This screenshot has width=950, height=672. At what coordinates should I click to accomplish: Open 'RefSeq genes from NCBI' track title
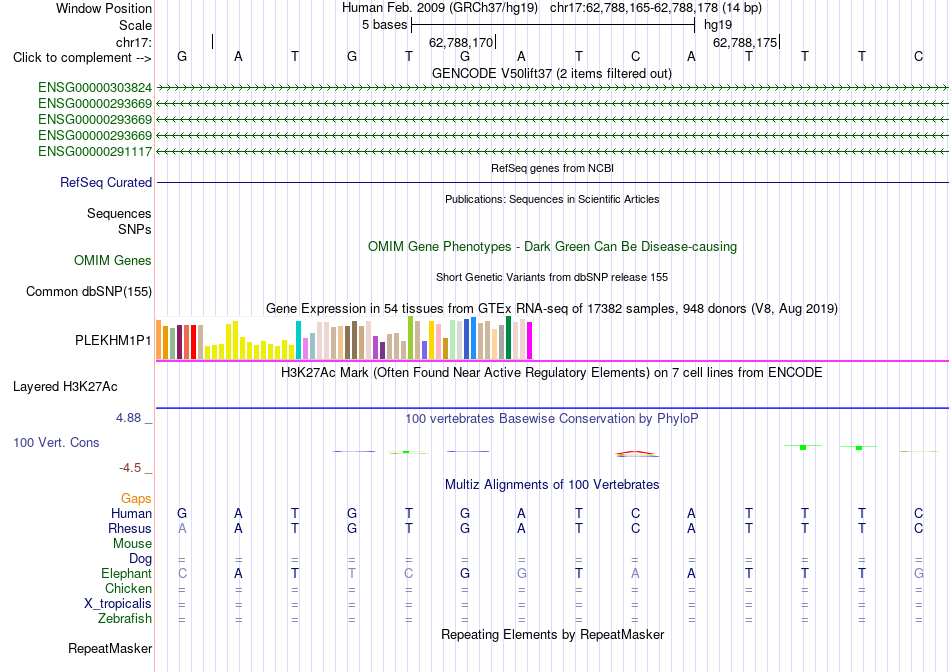pos(553,168)
